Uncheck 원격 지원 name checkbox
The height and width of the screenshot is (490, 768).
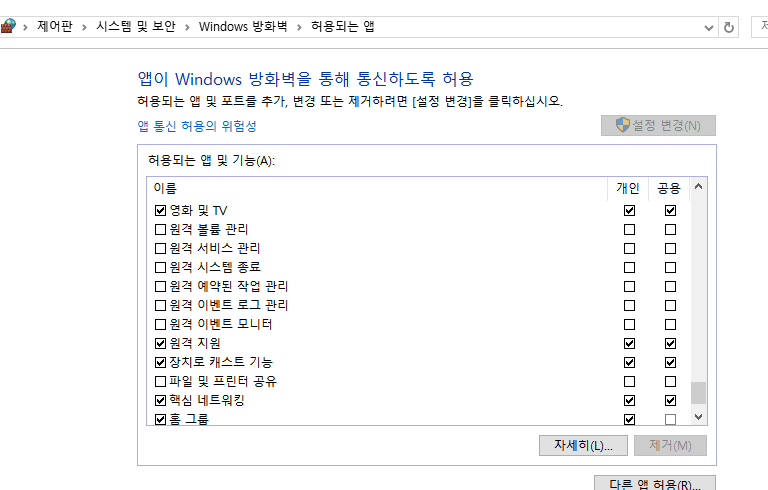coord(160,343)
